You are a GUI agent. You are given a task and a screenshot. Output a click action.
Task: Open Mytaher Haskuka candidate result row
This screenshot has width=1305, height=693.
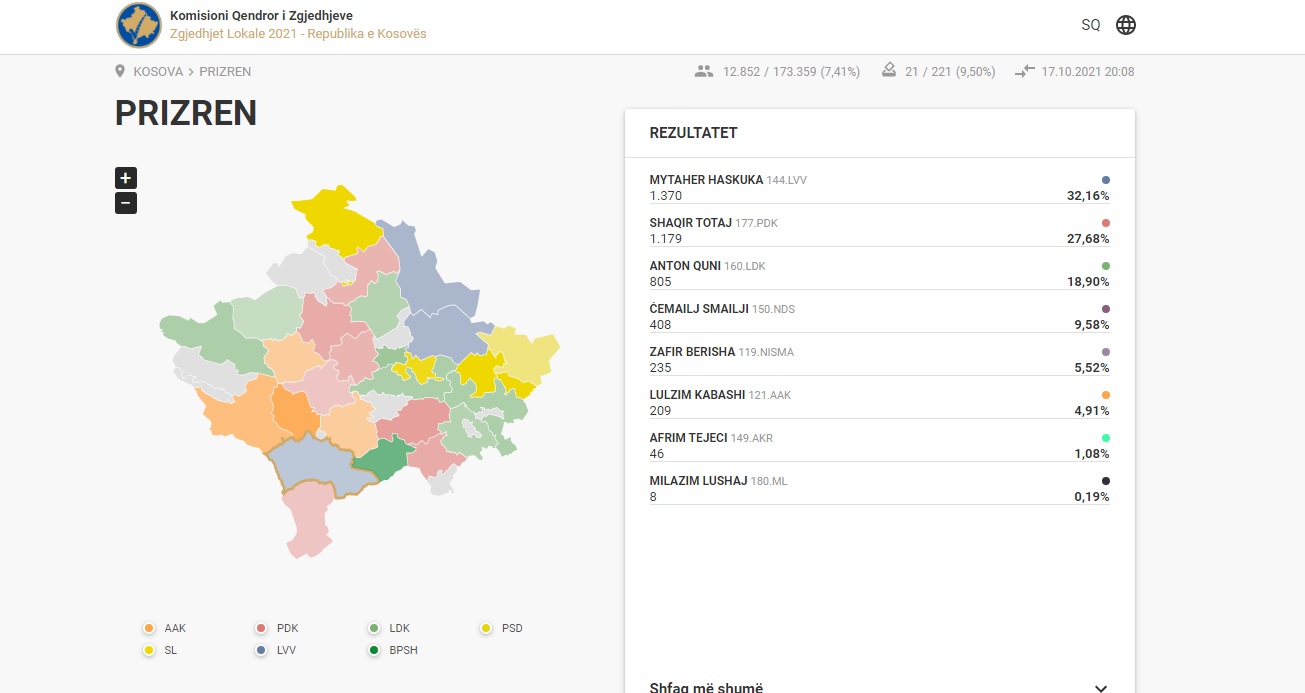click(878, 188)
